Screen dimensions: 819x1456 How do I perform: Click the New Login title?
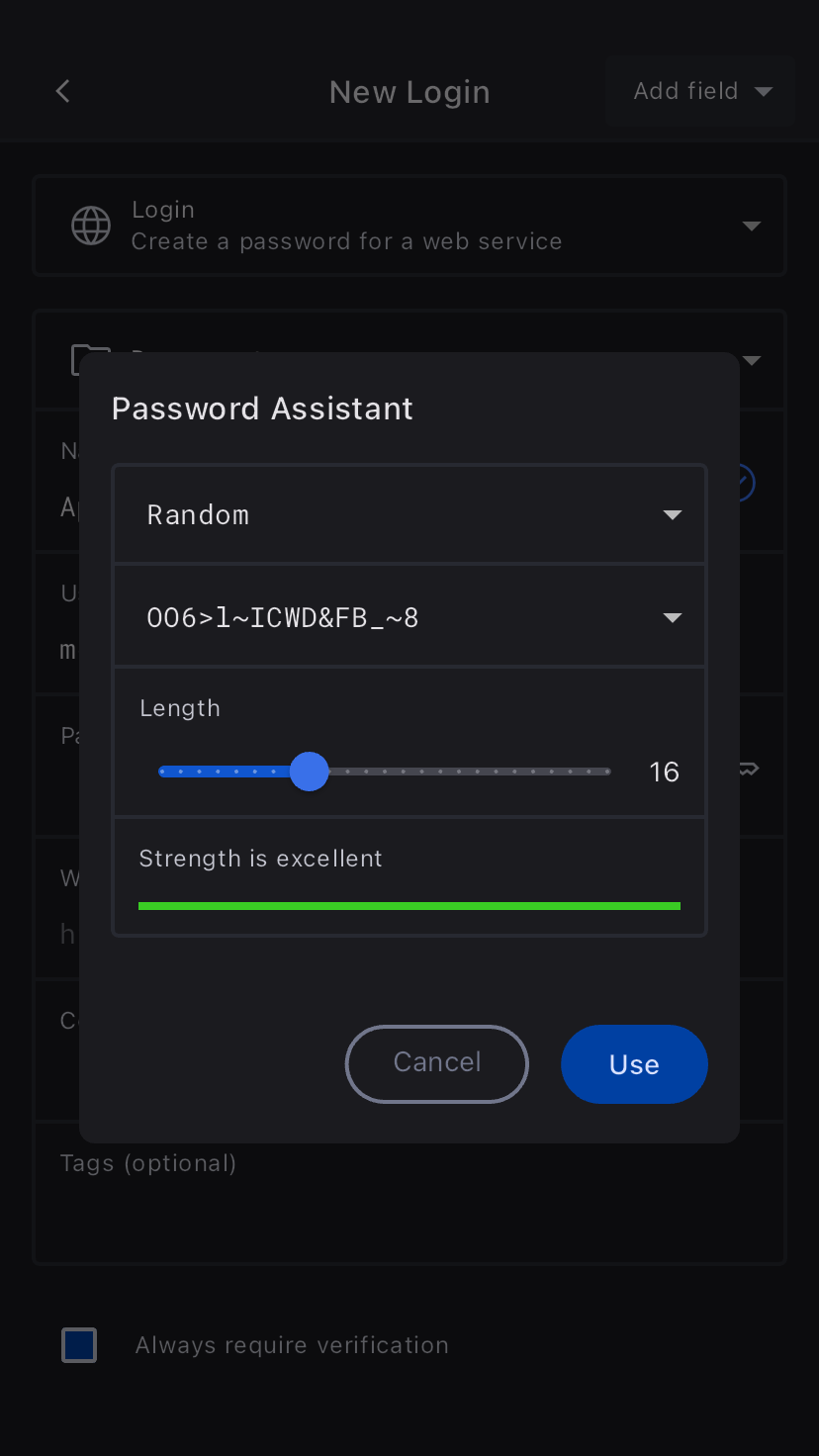click(409, 92)
